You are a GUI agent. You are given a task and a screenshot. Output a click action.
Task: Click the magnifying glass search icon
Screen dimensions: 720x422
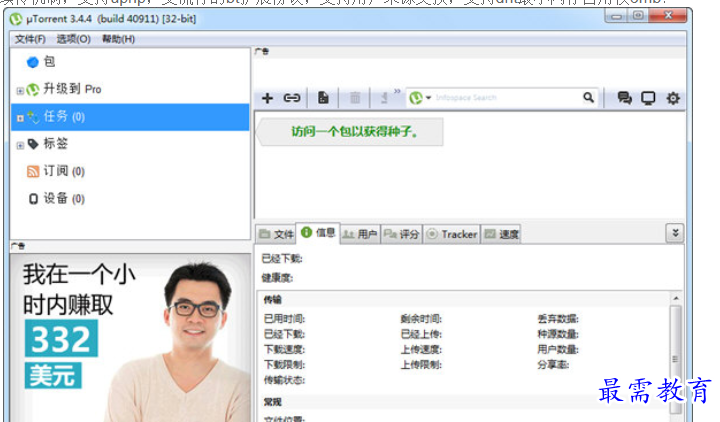click(588, 97)
